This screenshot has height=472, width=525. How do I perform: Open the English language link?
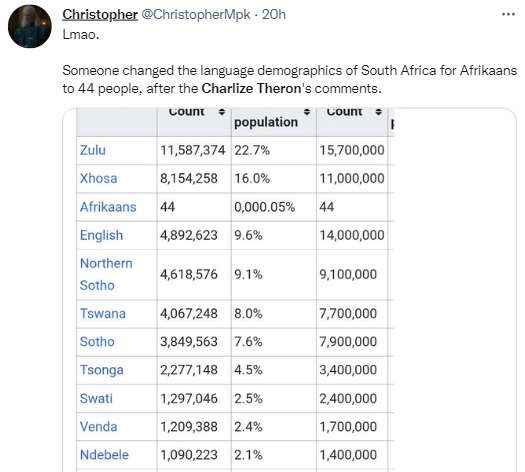101,235
